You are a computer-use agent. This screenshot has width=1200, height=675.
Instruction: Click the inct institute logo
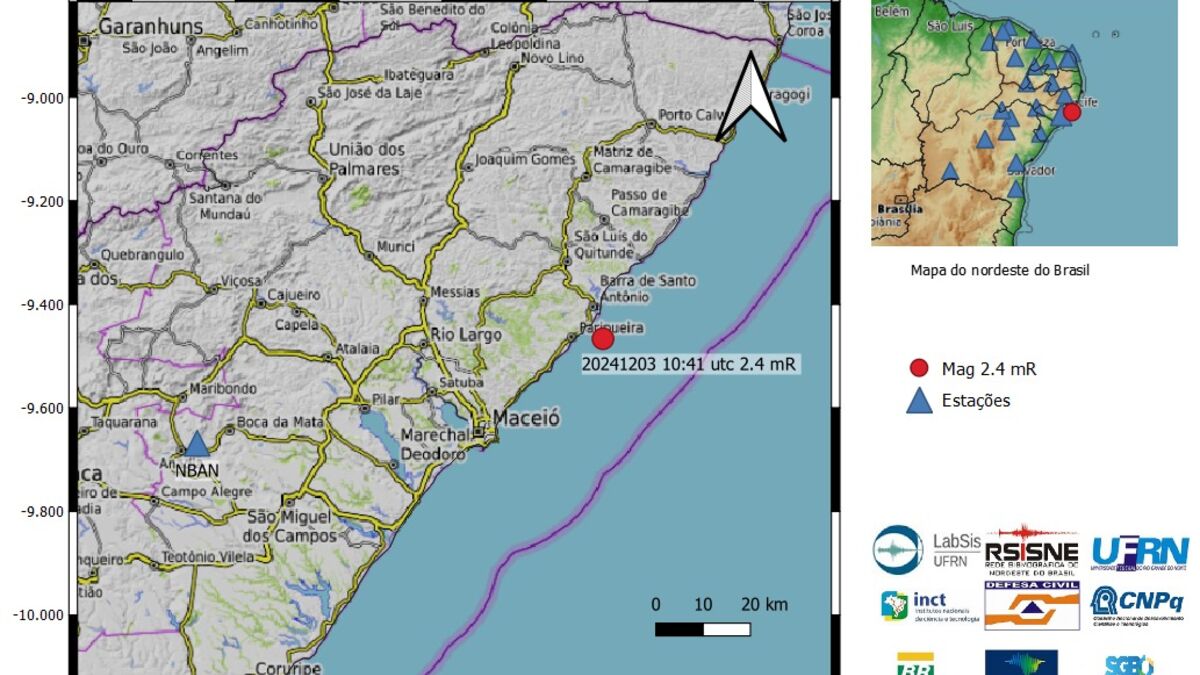pyautogui.click(x=928, y=606)
